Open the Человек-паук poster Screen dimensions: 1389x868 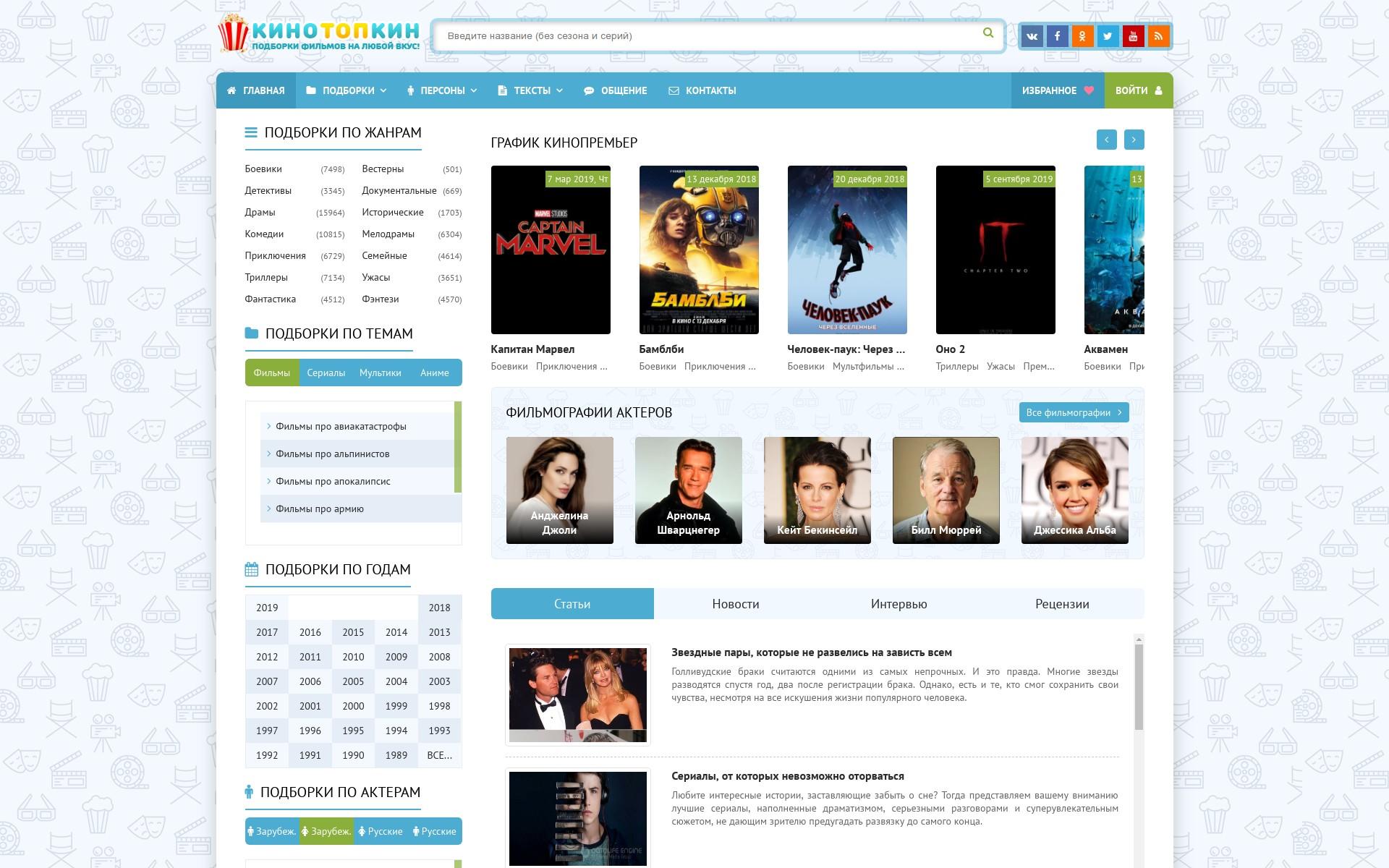pos(847,250)
